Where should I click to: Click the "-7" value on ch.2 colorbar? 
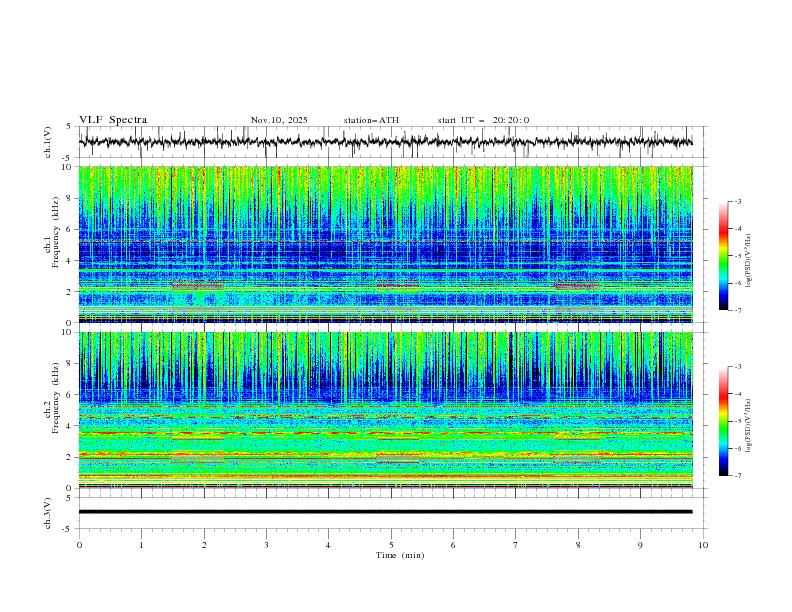coord(737,476)
